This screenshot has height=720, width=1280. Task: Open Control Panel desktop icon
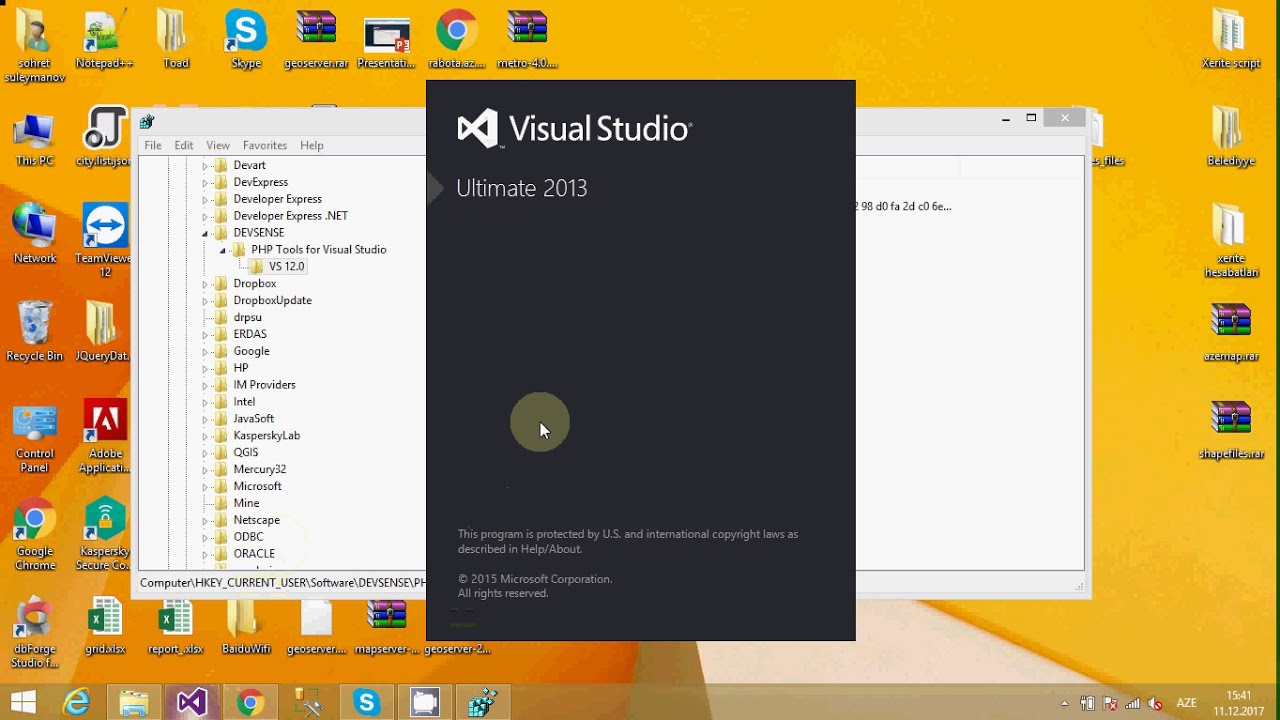click(x=34, y=439)
